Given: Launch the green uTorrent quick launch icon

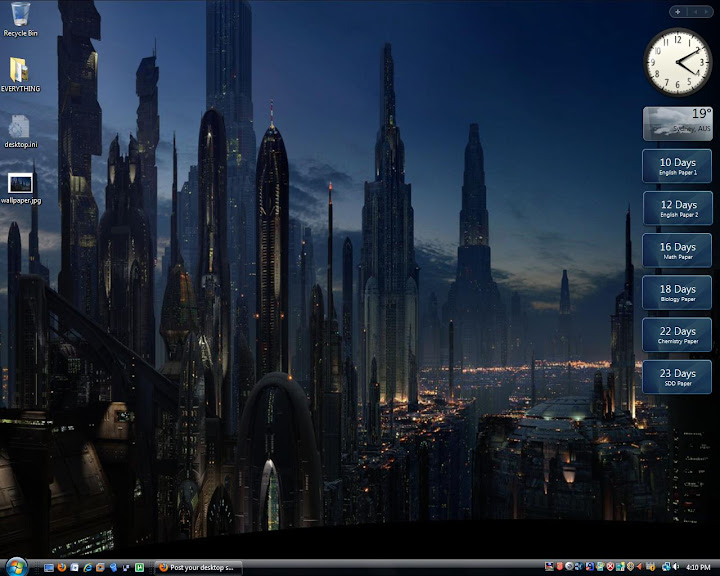Looking at the screenshot, I should click(x=139, y=567).
